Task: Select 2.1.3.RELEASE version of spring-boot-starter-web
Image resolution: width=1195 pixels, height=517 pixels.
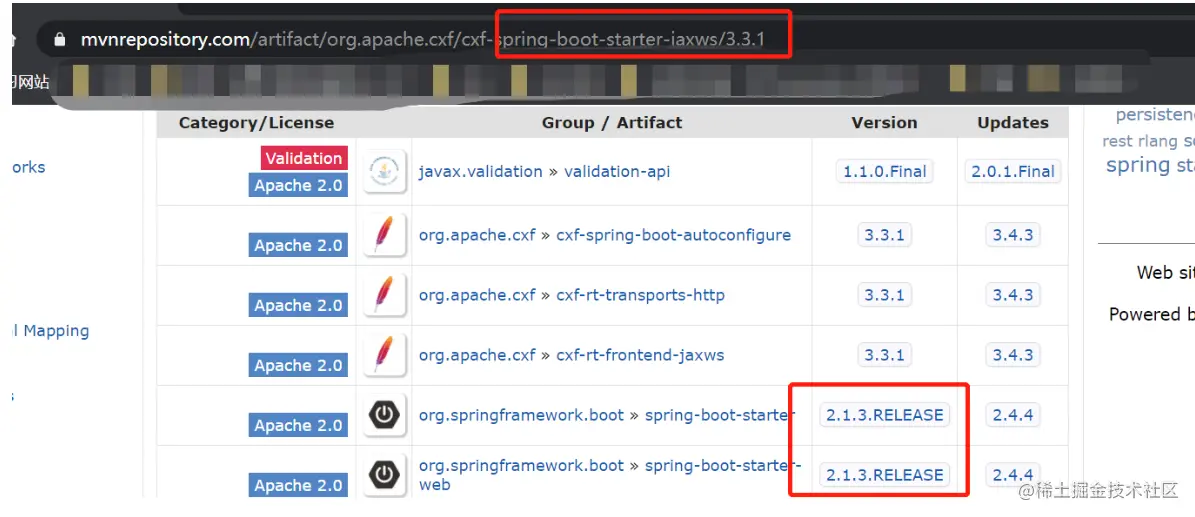Action: pos(885,475)
